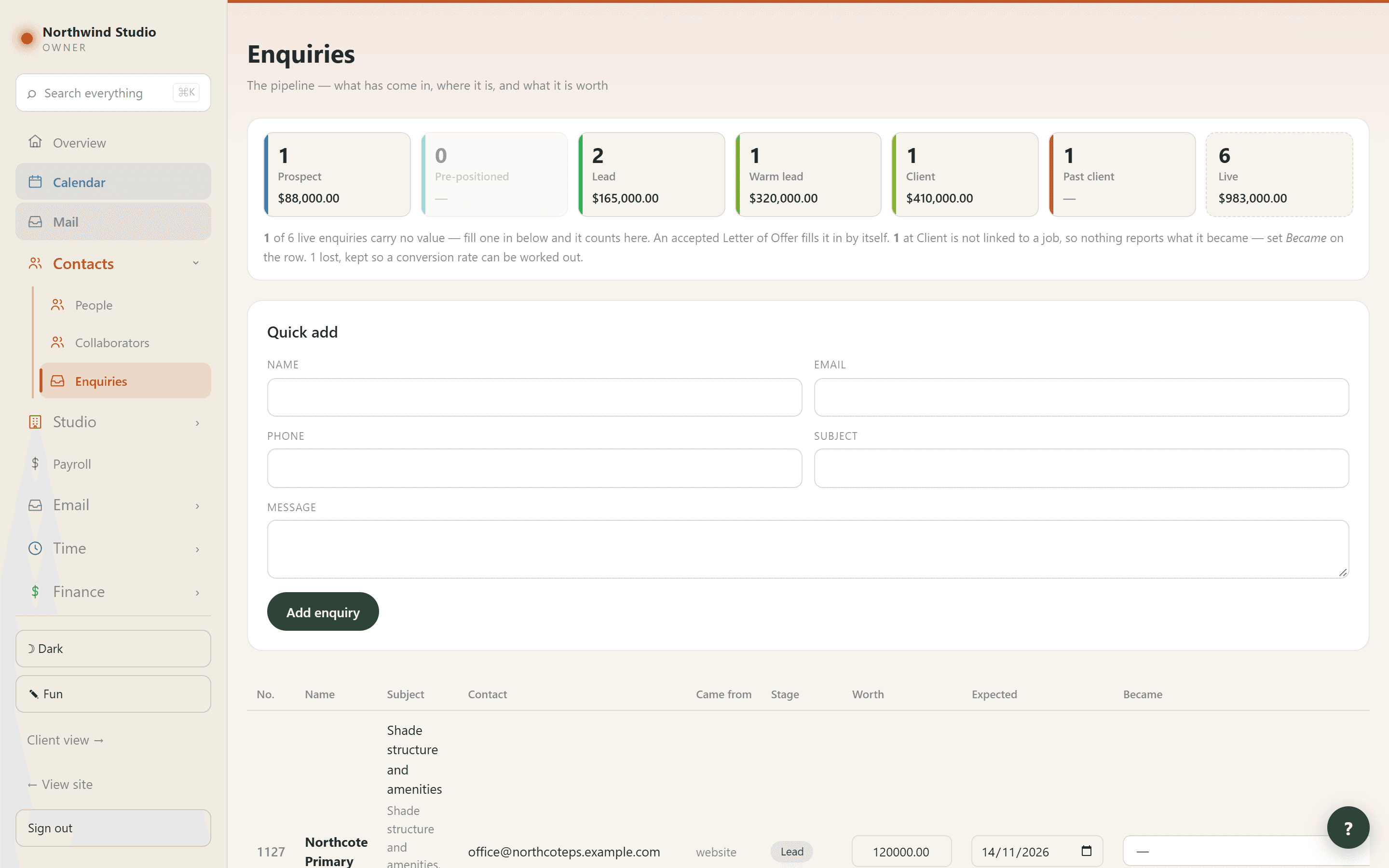Focus the Email field in Quick add

[1081, 397]
